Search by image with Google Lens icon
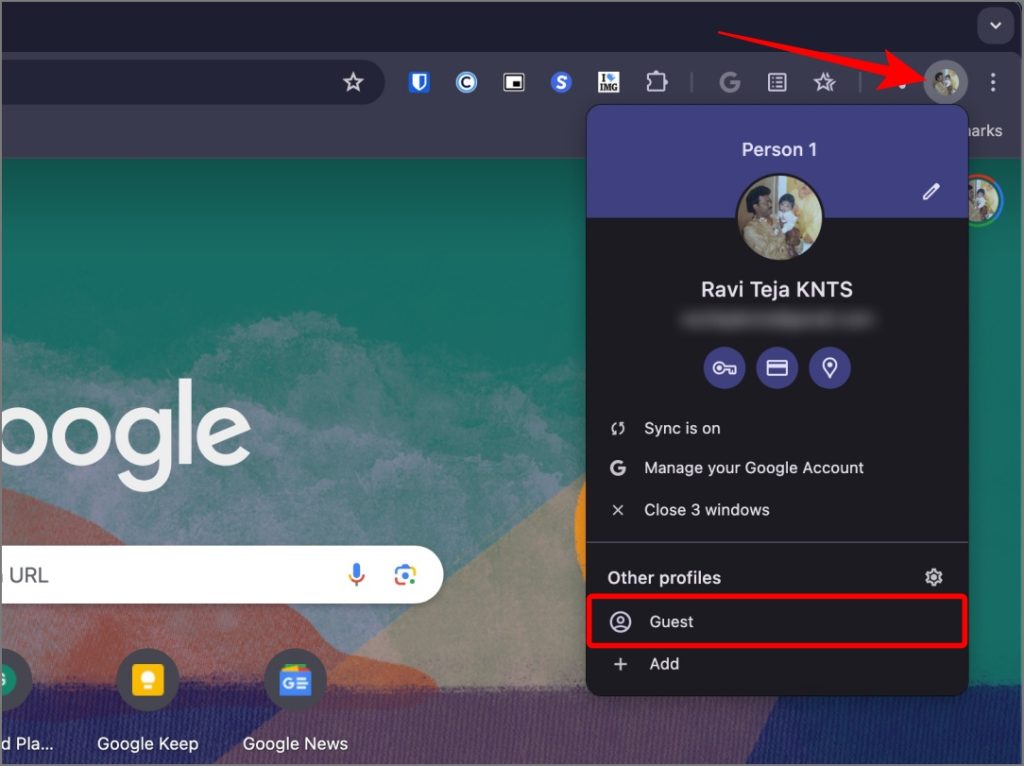Viewport: 1024px width, 766px height. [x=405, y=575]
